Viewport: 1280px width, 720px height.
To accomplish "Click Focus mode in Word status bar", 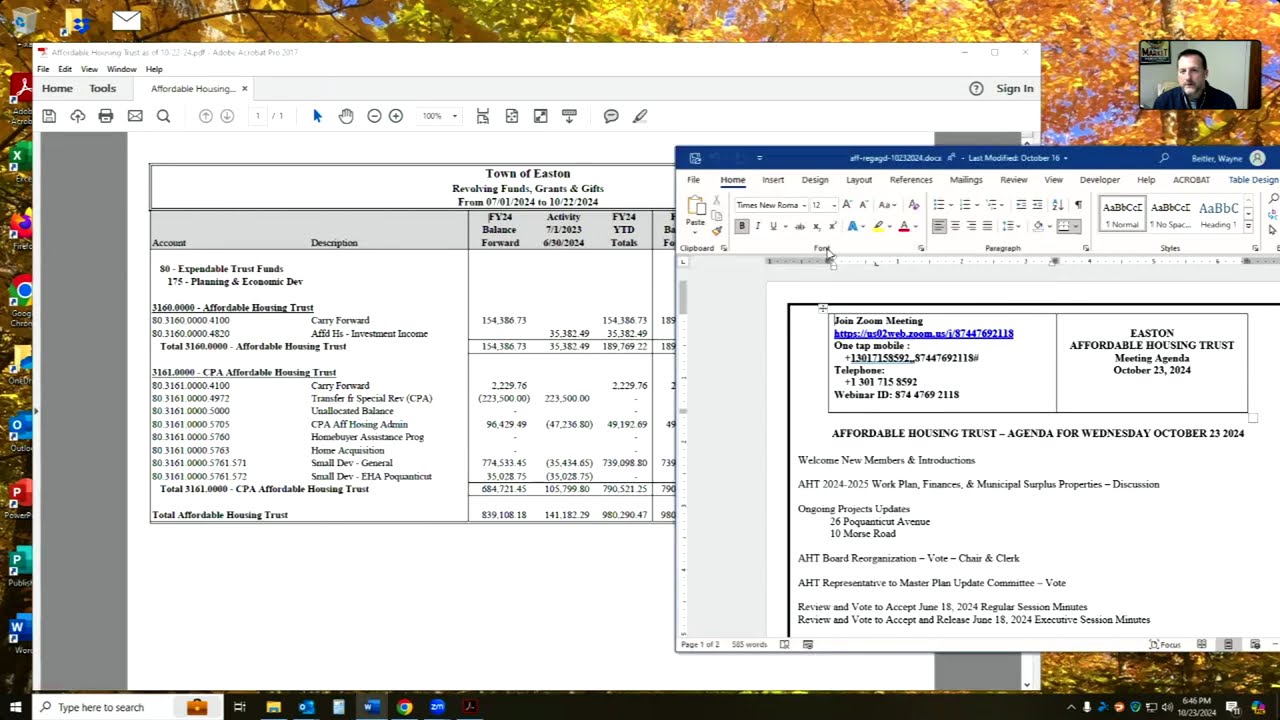I will 1164,645.
